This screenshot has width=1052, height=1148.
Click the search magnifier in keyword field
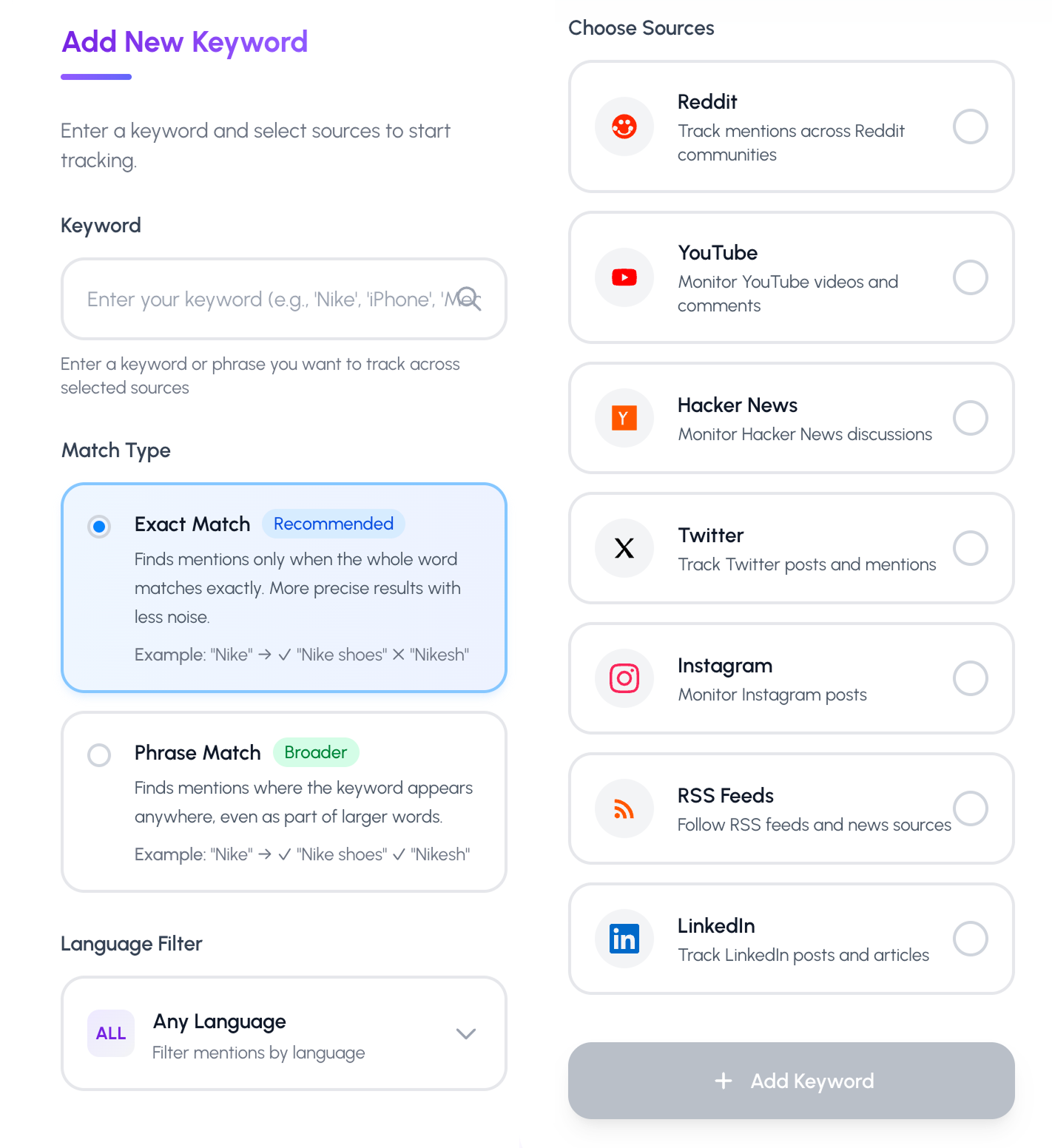pyautogui.click(x=469, y=299)
